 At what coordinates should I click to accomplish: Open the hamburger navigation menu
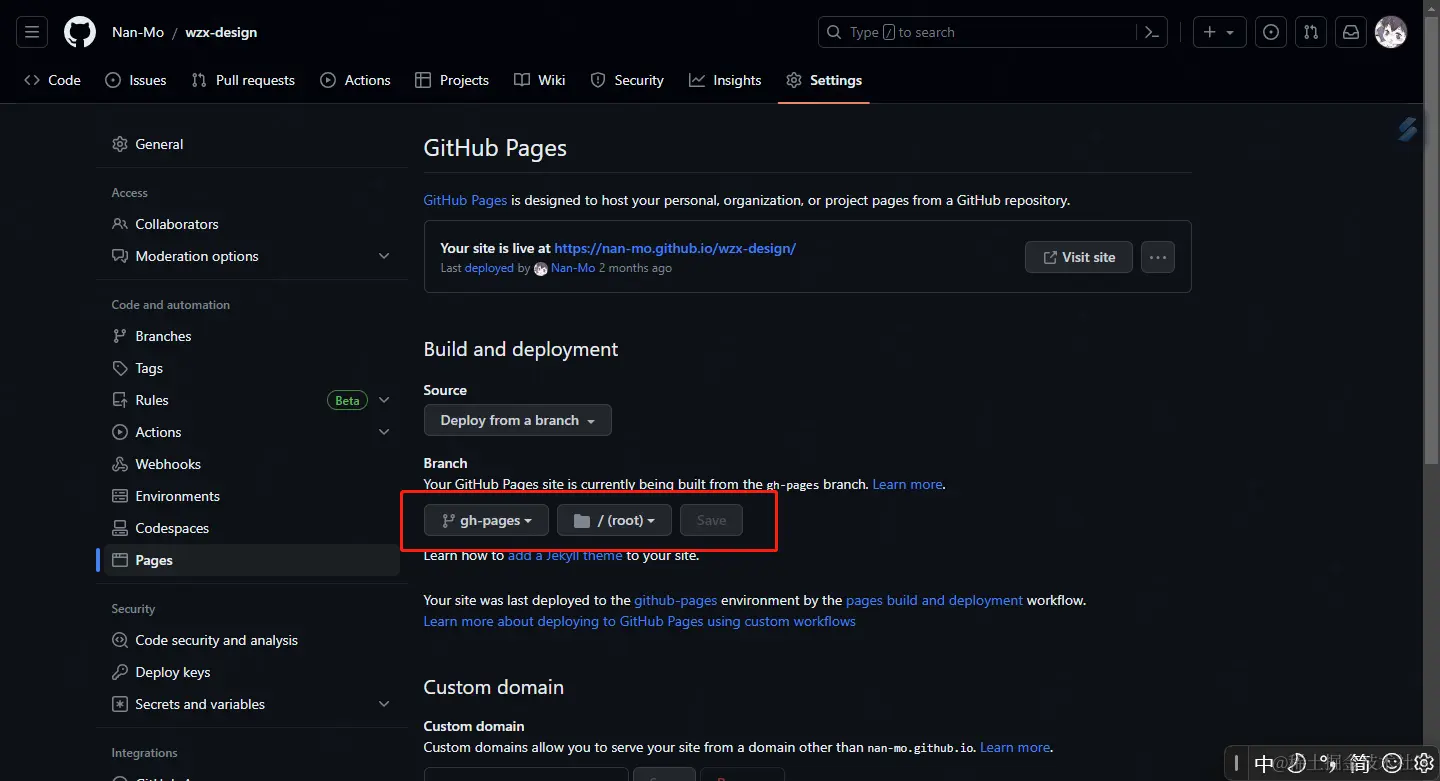click(x=32, y=32)
